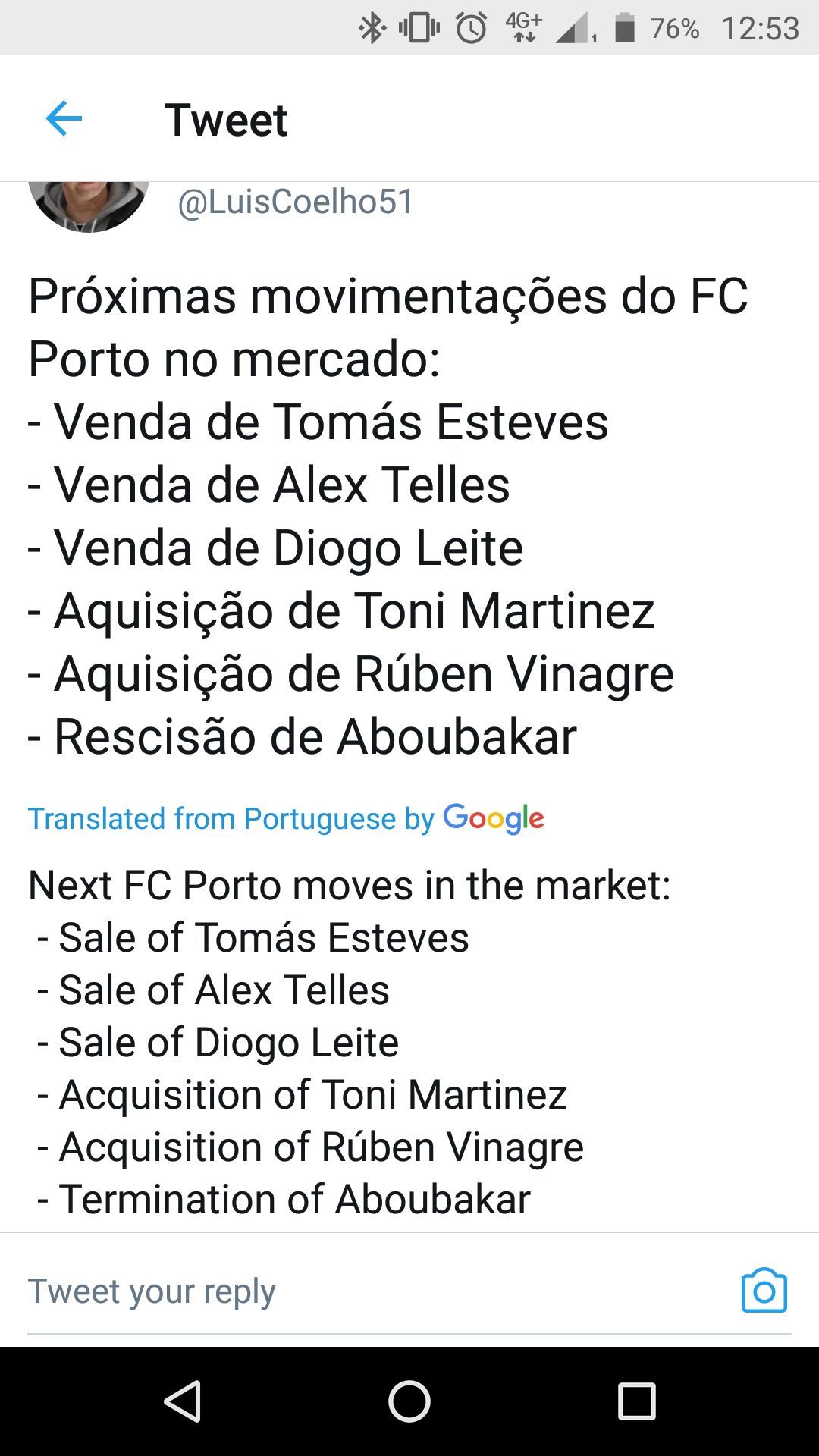Tap the 12:53 clock in status bar
This screenshot has width=819, height=1456.
760,29
